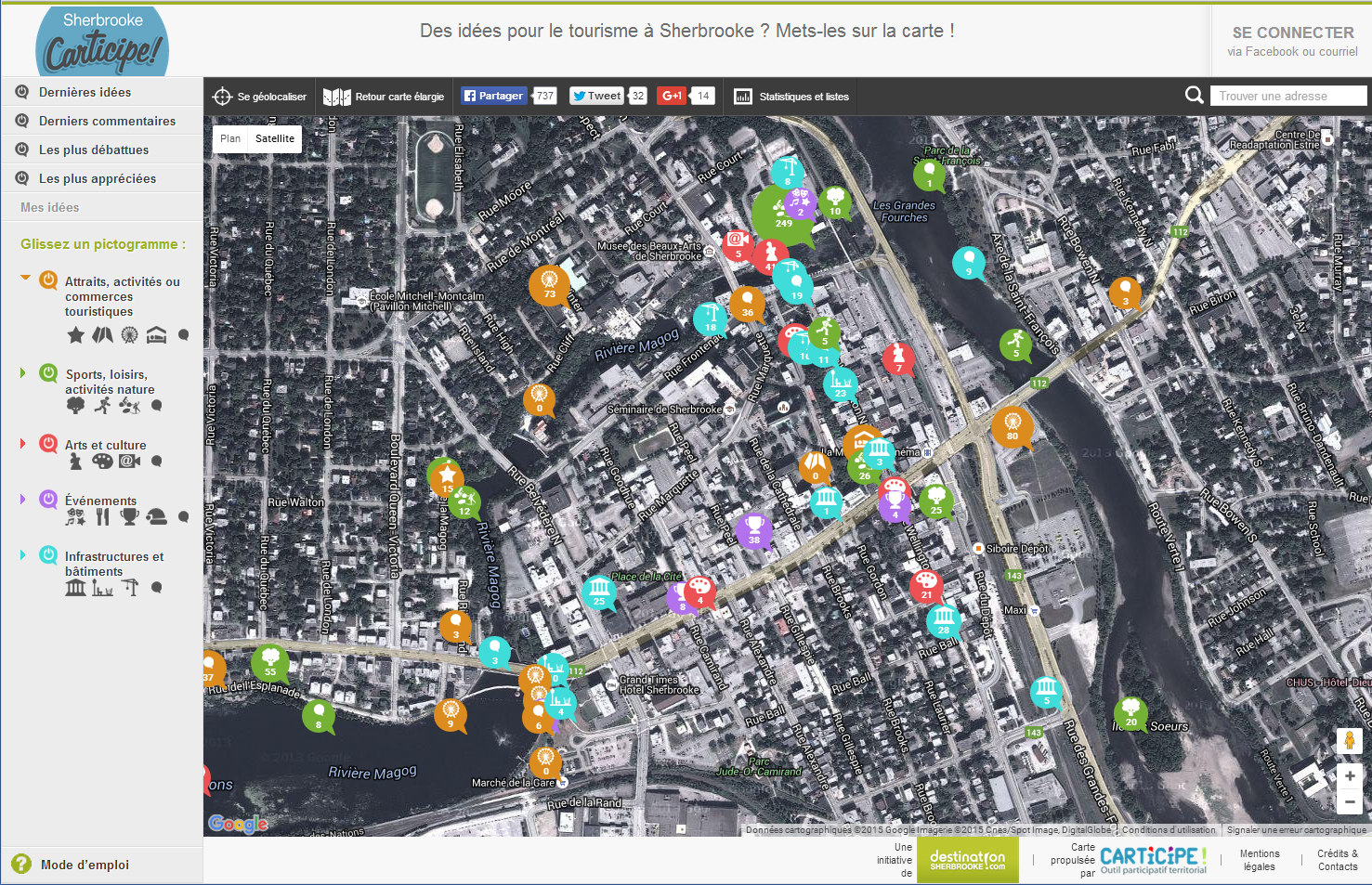Select the fork and knife pictogram
The image size is (1372, 885).
point(102,516)
